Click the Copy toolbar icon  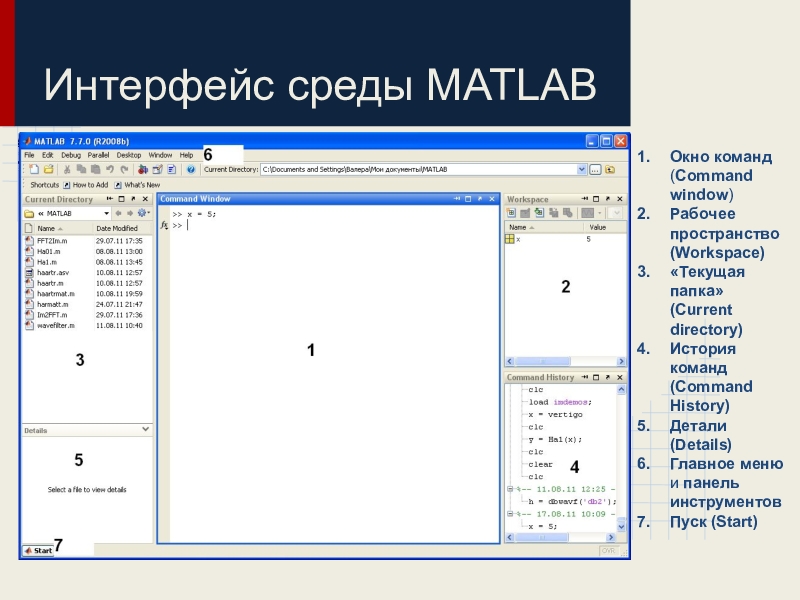81,169
